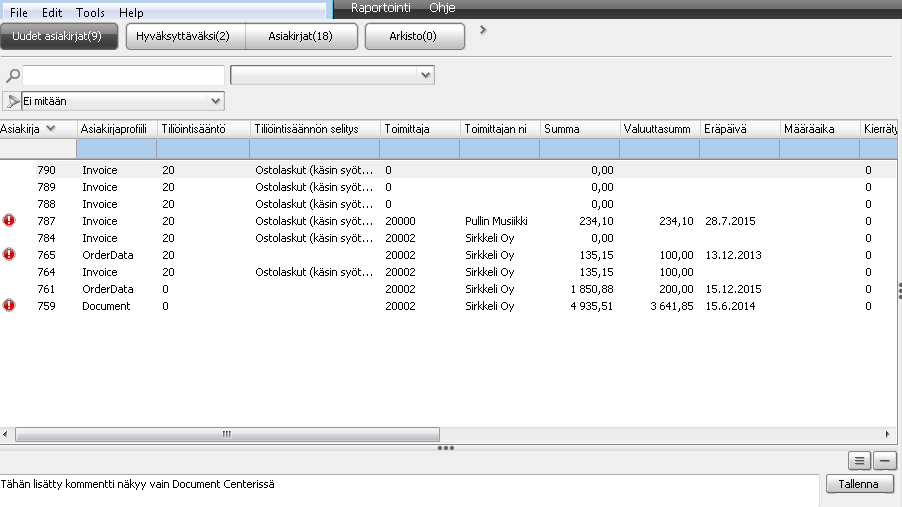This screenshot has height=507, width=902.
Task: Click the Valuuttasumm column header
Action: coord(660,129)
